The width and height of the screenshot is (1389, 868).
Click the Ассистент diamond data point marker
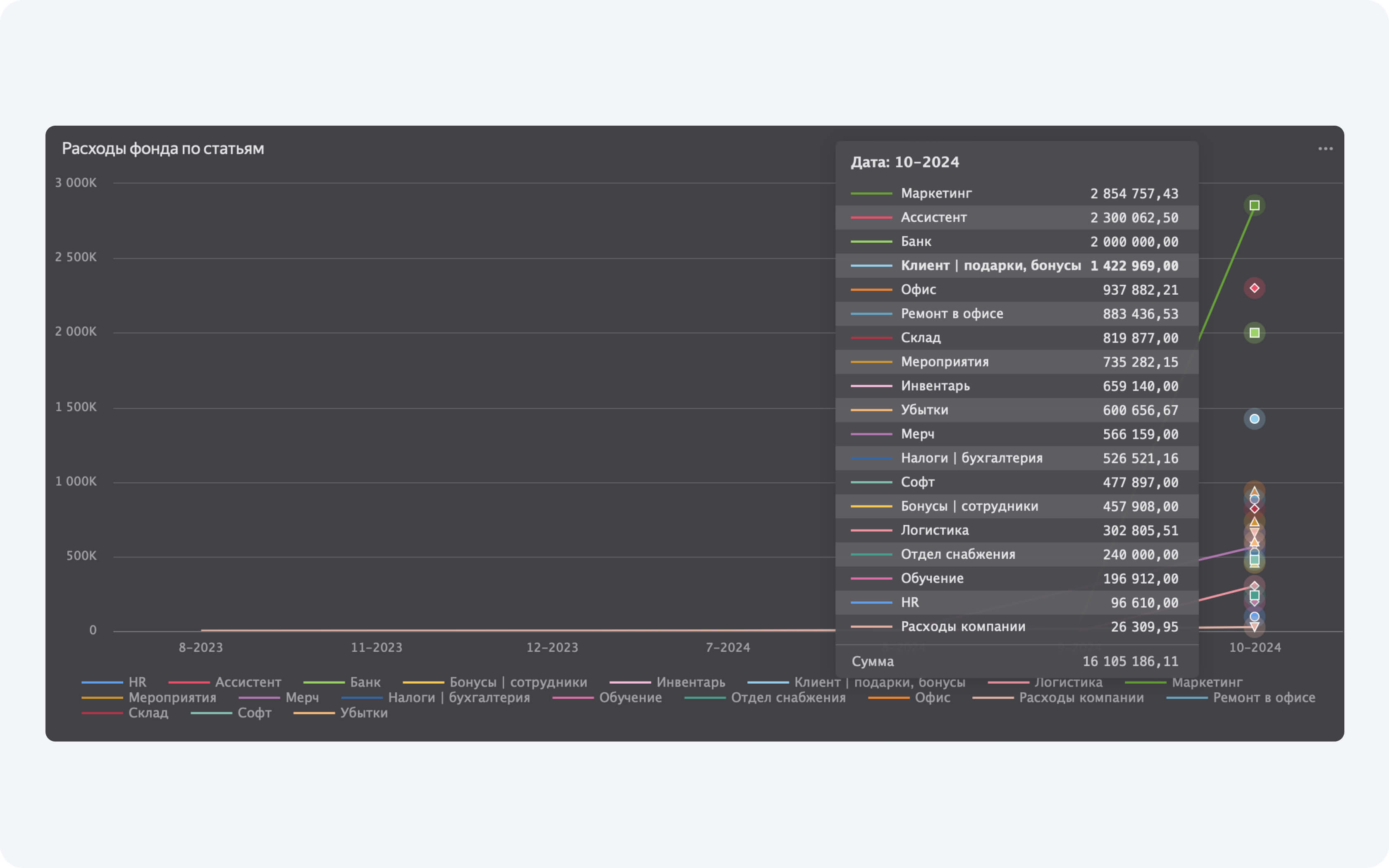[1254, 288]
